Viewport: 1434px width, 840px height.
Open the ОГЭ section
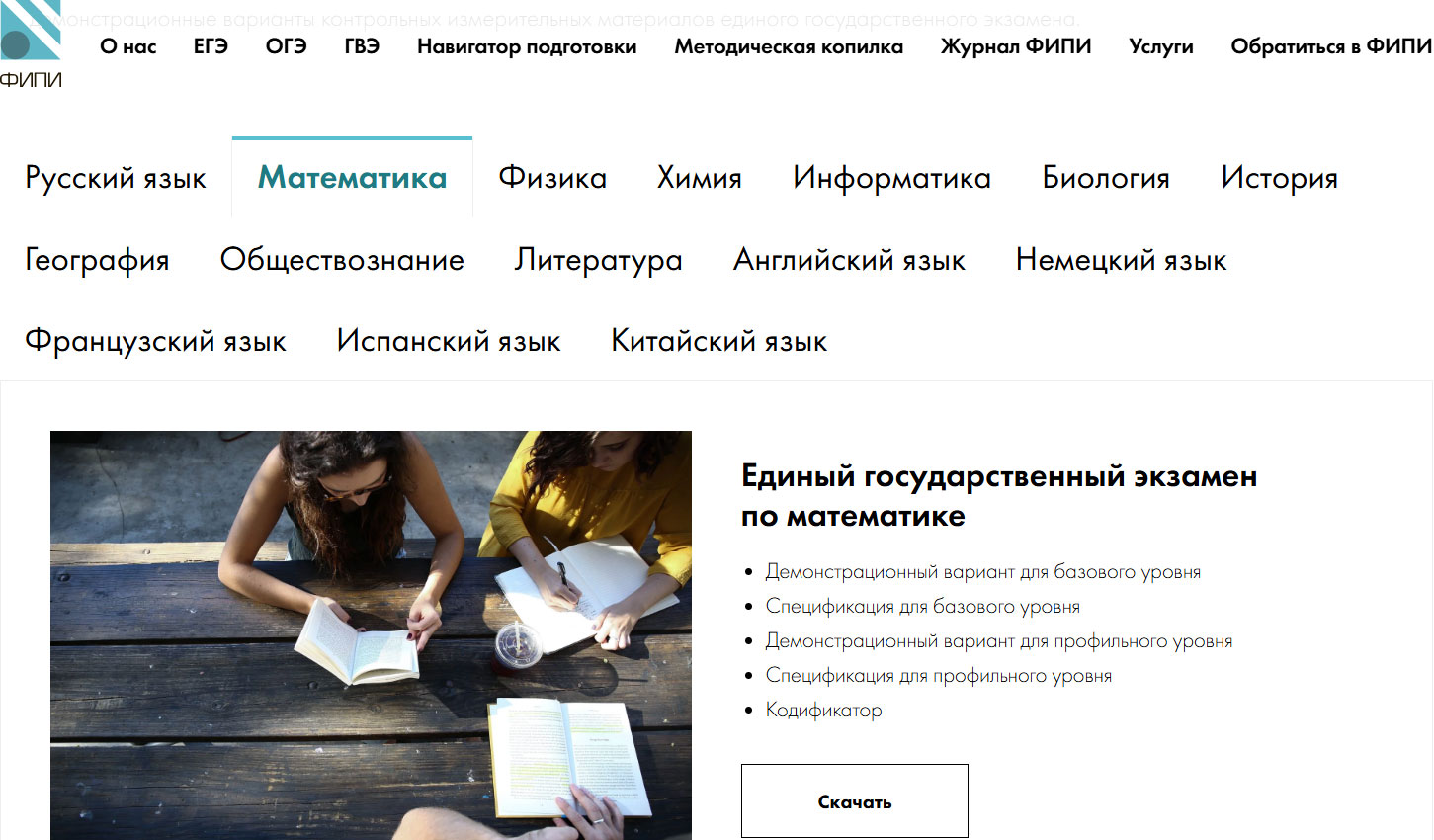coord(286,46)
